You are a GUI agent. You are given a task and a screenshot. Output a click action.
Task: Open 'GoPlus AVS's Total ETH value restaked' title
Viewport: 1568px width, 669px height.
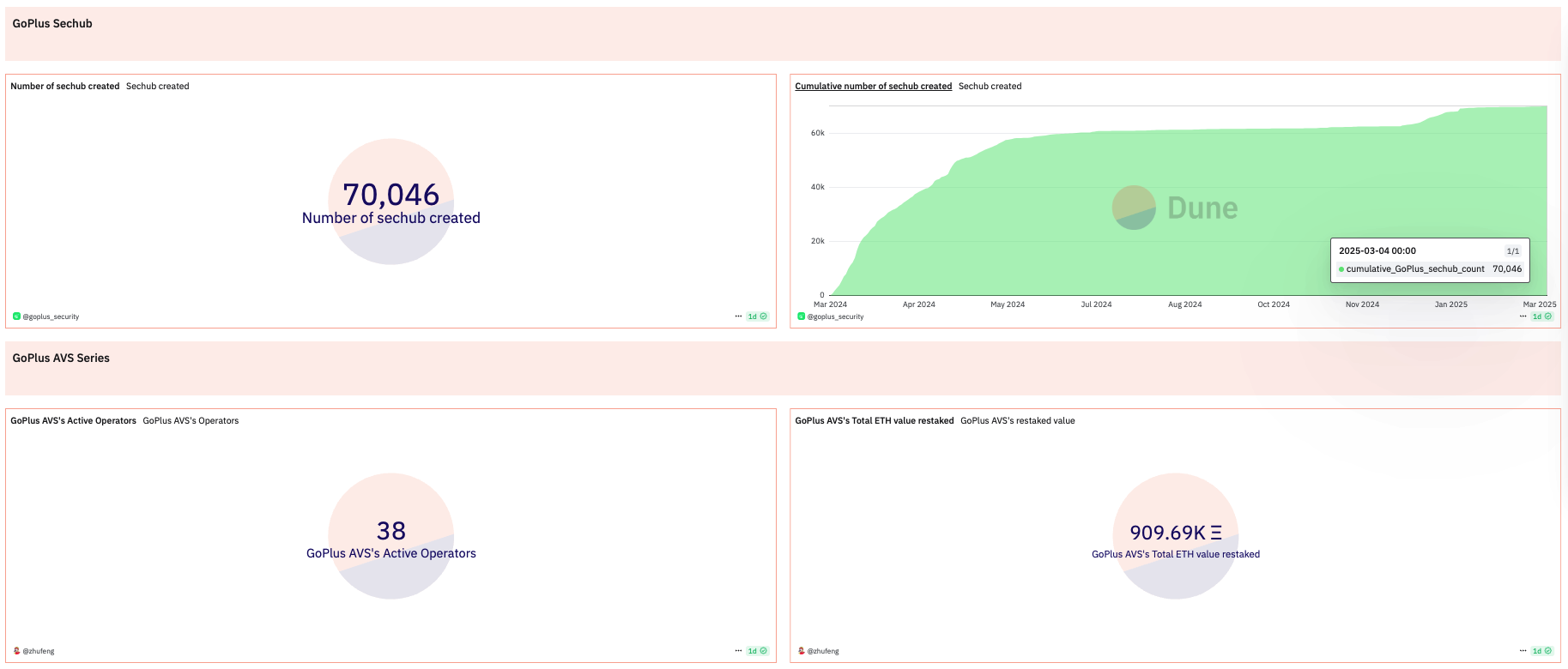(875, 421)
